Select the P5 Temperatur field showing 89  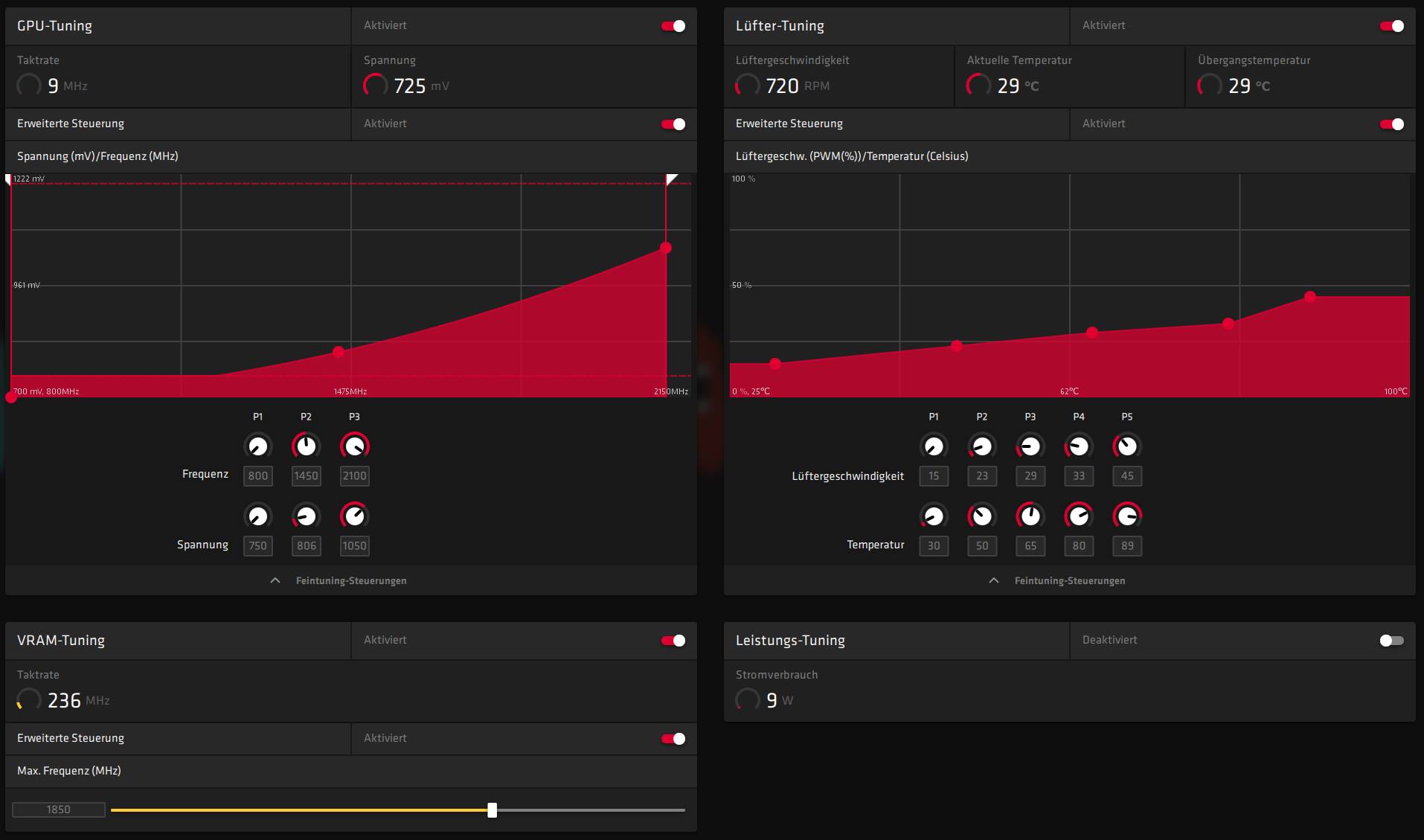[1127, 546]
